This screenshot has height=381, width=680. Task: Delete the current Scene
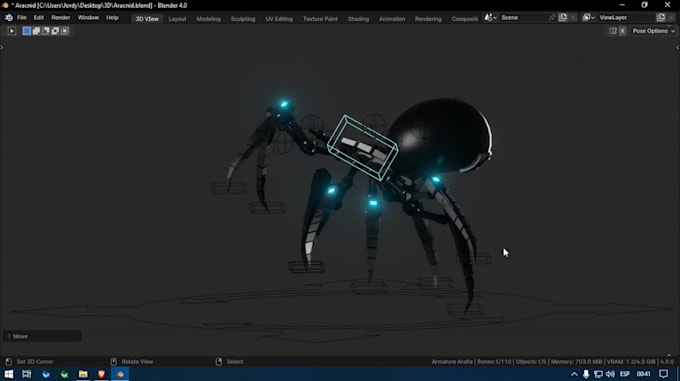(x=573, y=17)
